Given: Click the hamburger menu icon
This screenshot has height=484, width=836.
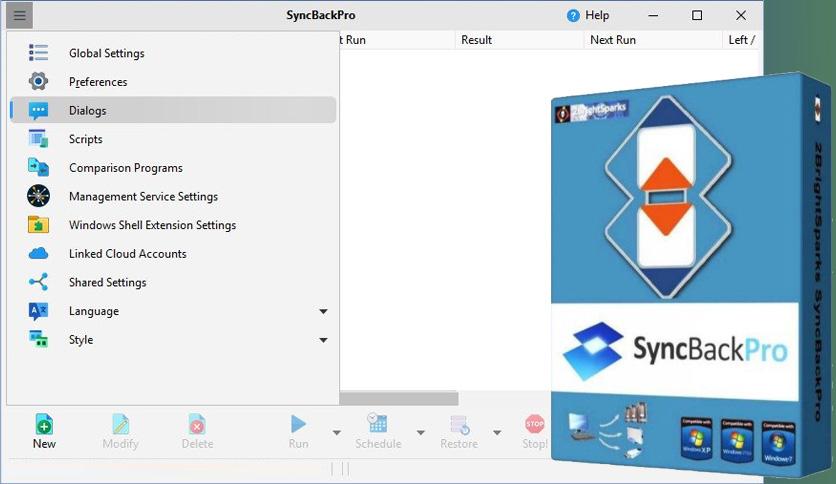Looking at the screenshot, I should click(x=20, y=15).
